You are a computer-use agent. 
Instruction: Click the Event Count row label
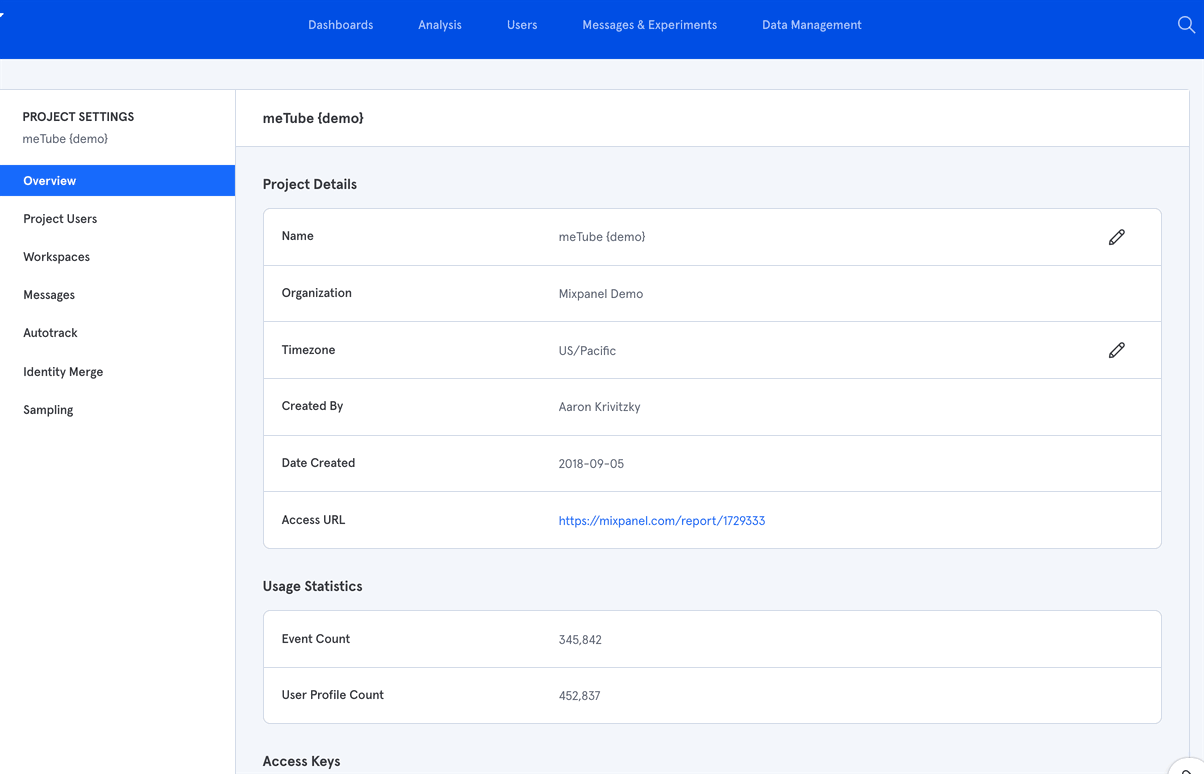point(316,639)
